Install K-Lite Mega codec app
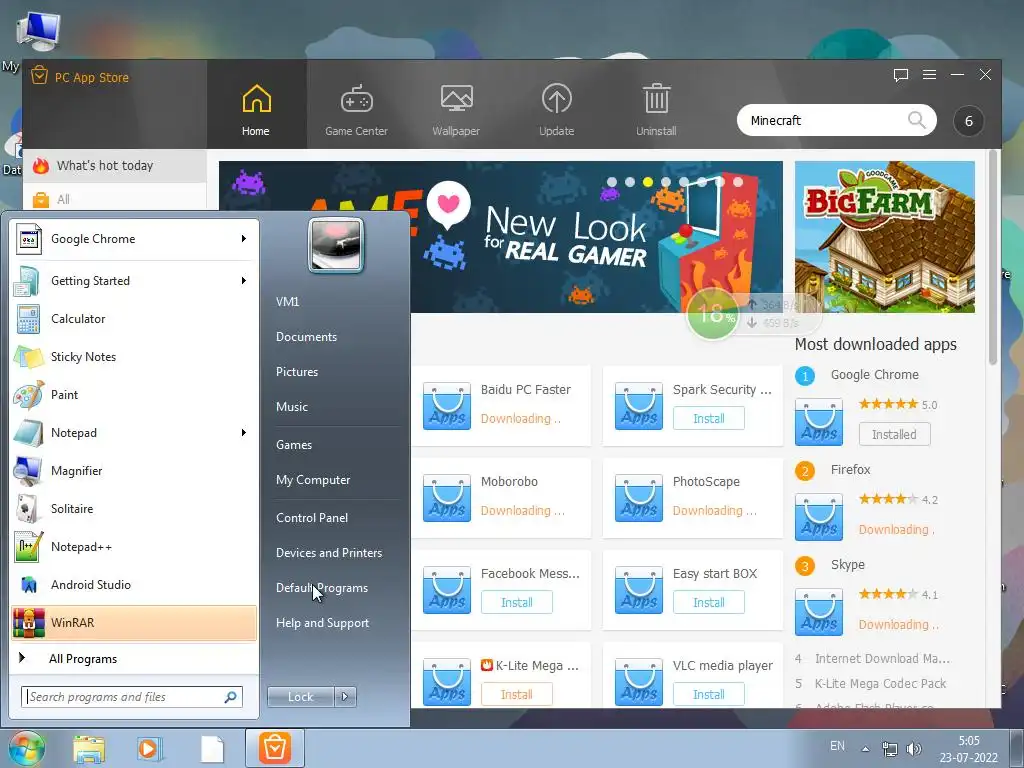This screenshot has width=1024, height=768. pos(517,694)
